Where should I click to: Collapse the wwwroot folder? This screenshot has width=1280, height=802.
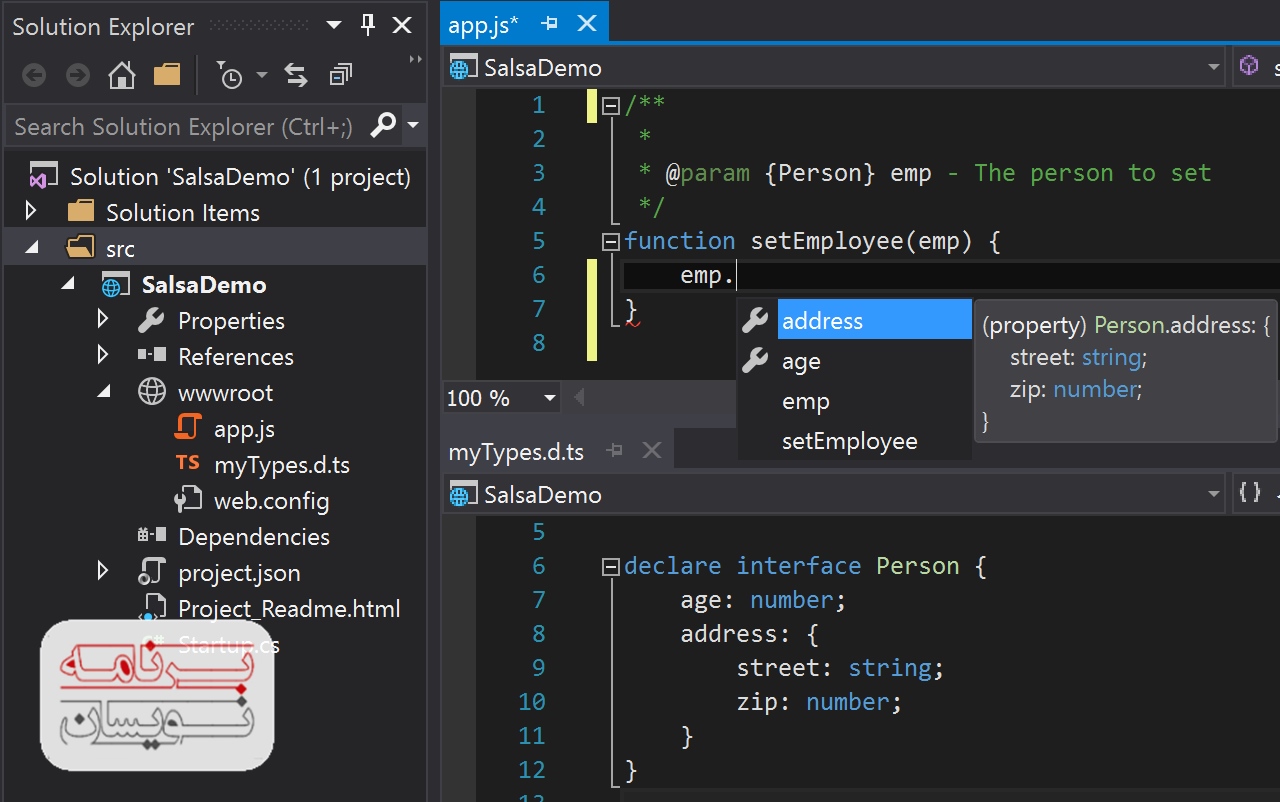pyautogui.click(x=105, y=392)
